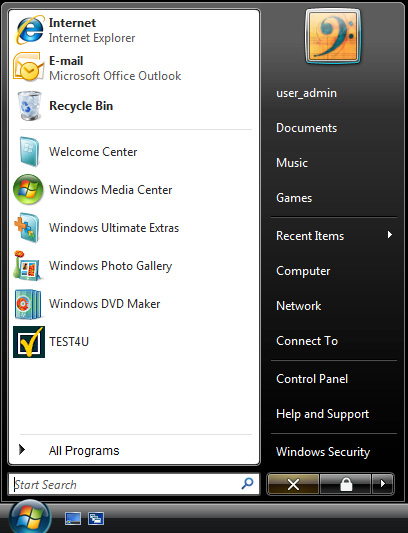
Task: Open Control Panel
Action: pyautogui.click(x=312, y=379)
